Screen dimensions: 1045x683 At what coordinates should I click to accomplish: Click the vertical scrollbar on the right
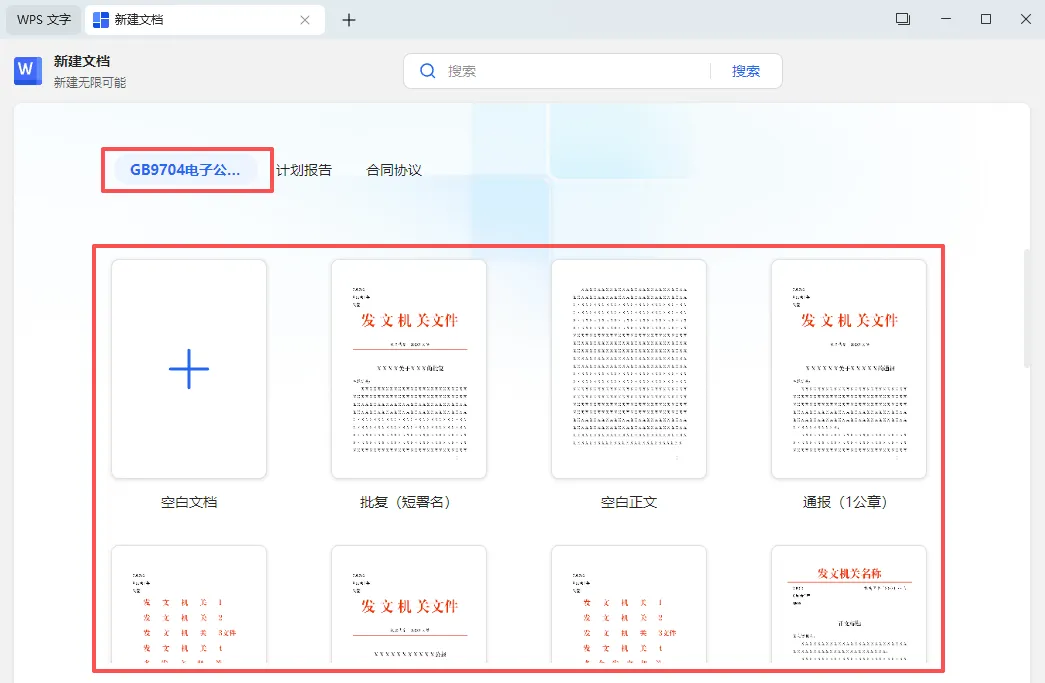(1027, 308)
